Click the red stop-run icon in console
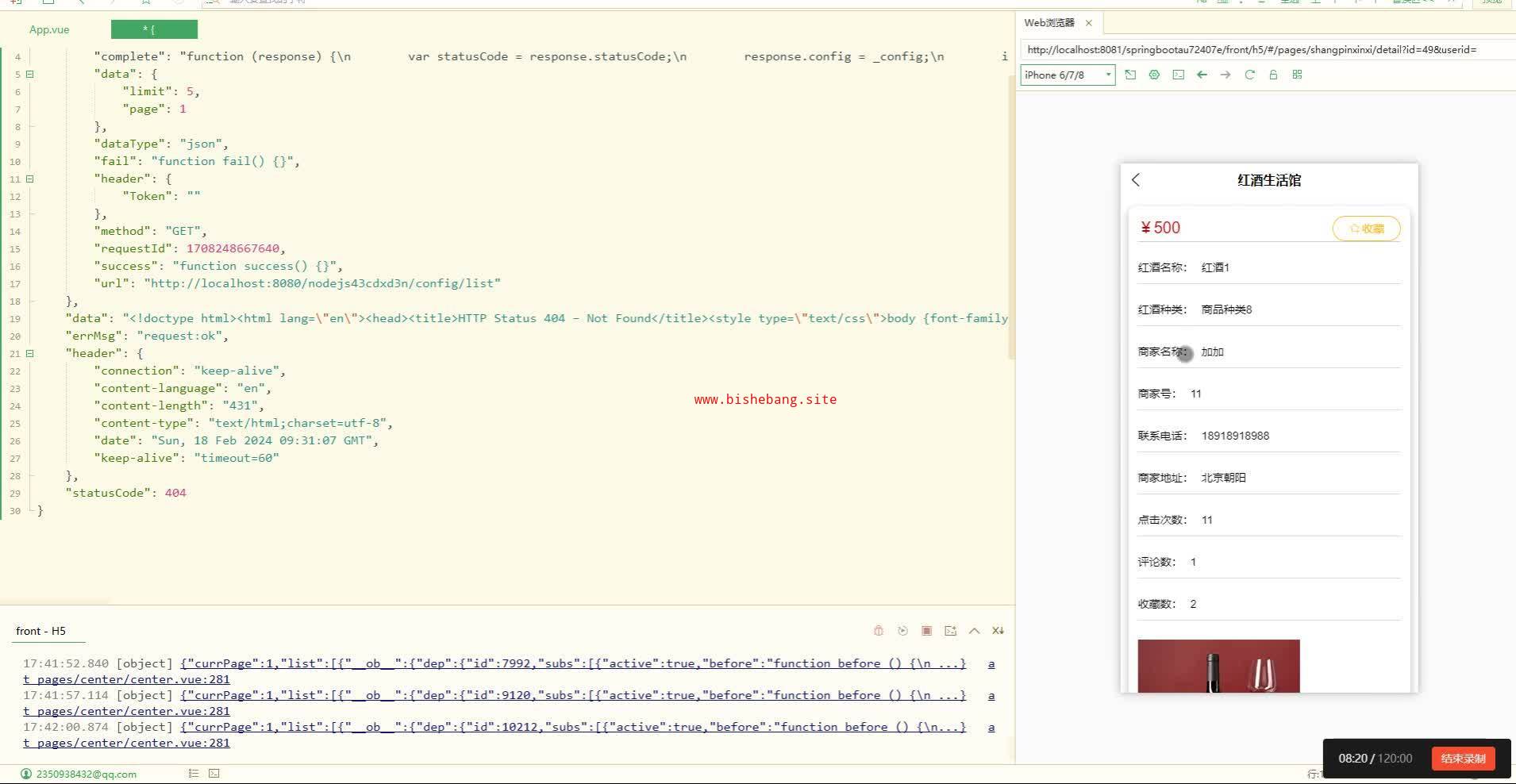Screen dimensions: 1516x784 click(926, 631)
